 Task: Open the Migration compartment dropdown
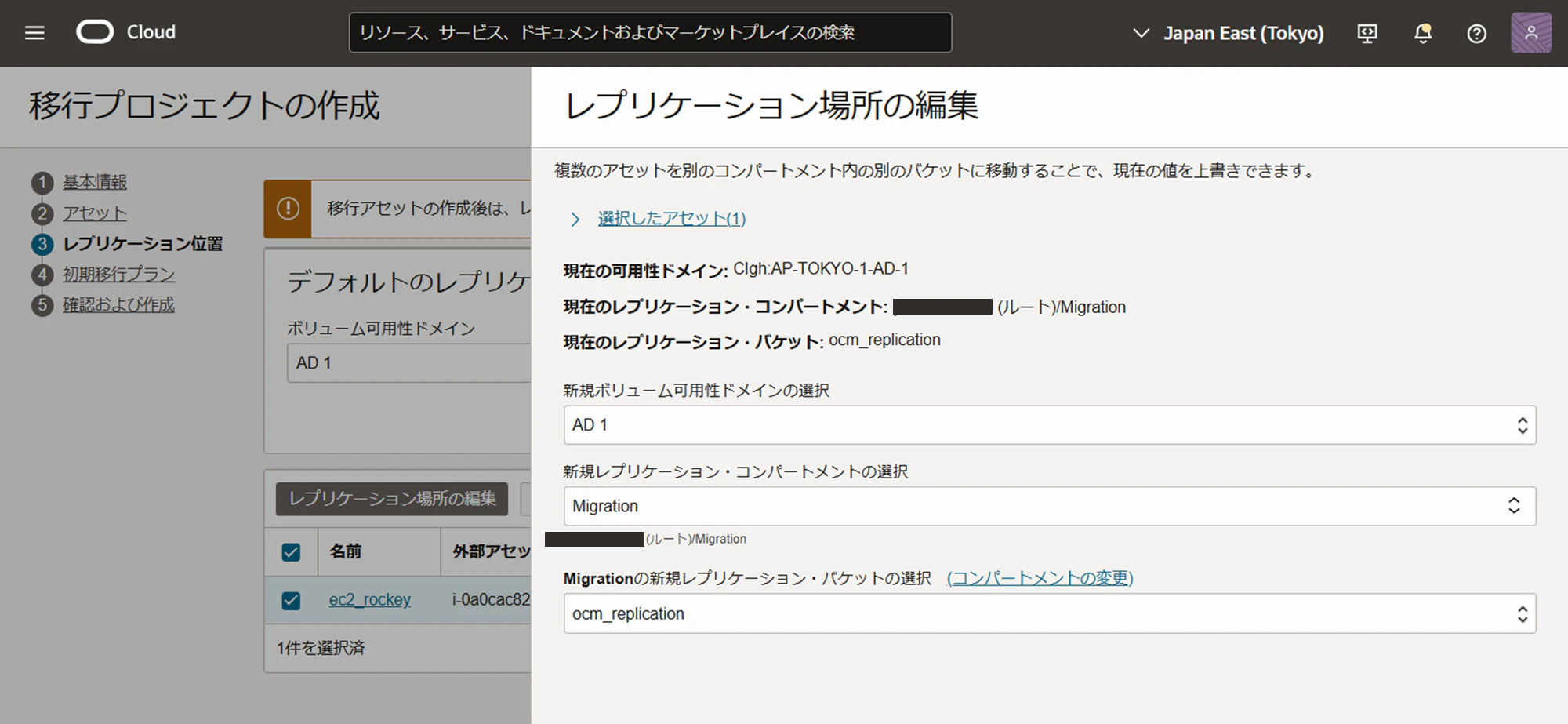(x=1049, y=506)
